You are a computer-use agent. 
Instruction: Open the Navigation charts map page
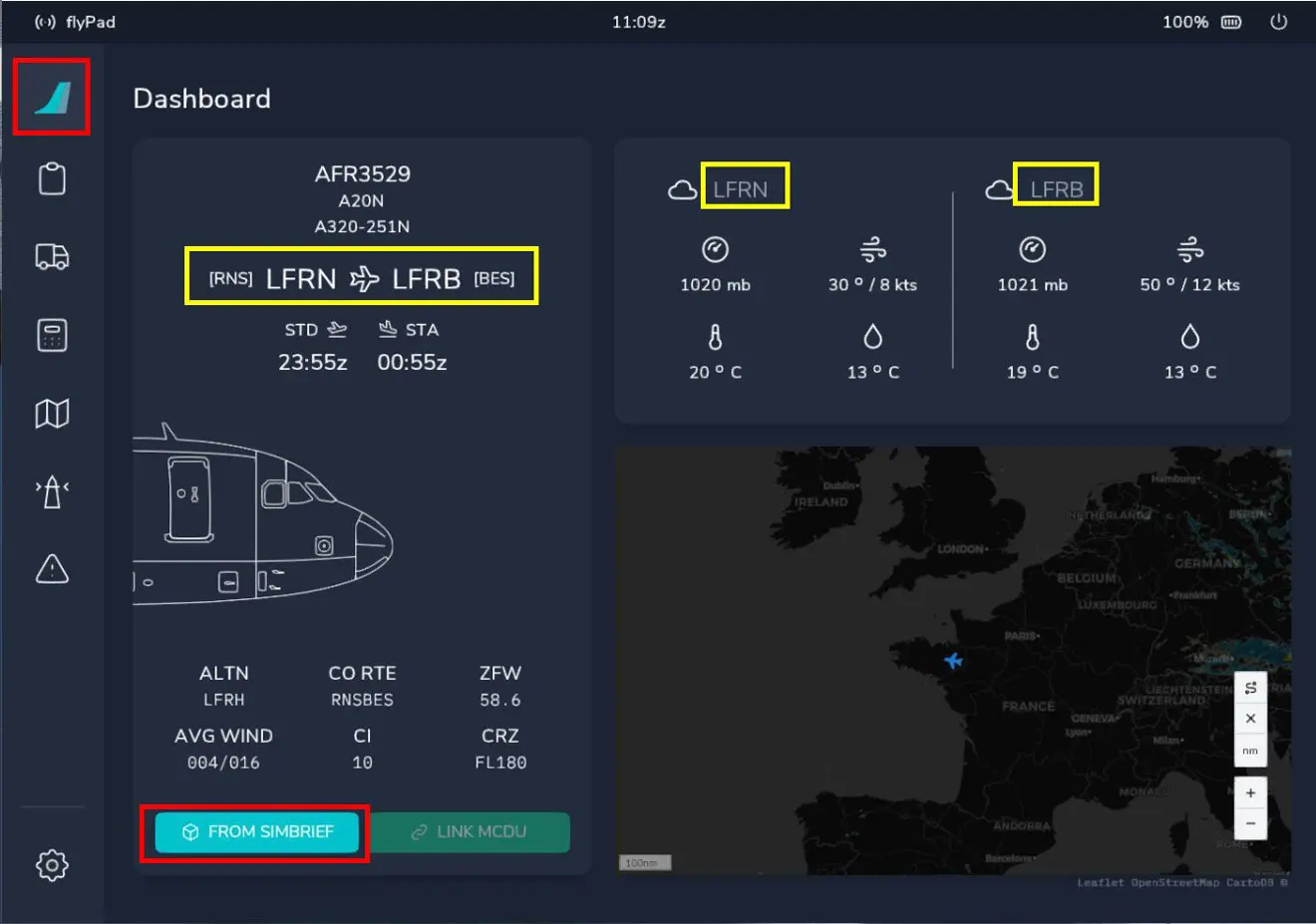[52, 413]
